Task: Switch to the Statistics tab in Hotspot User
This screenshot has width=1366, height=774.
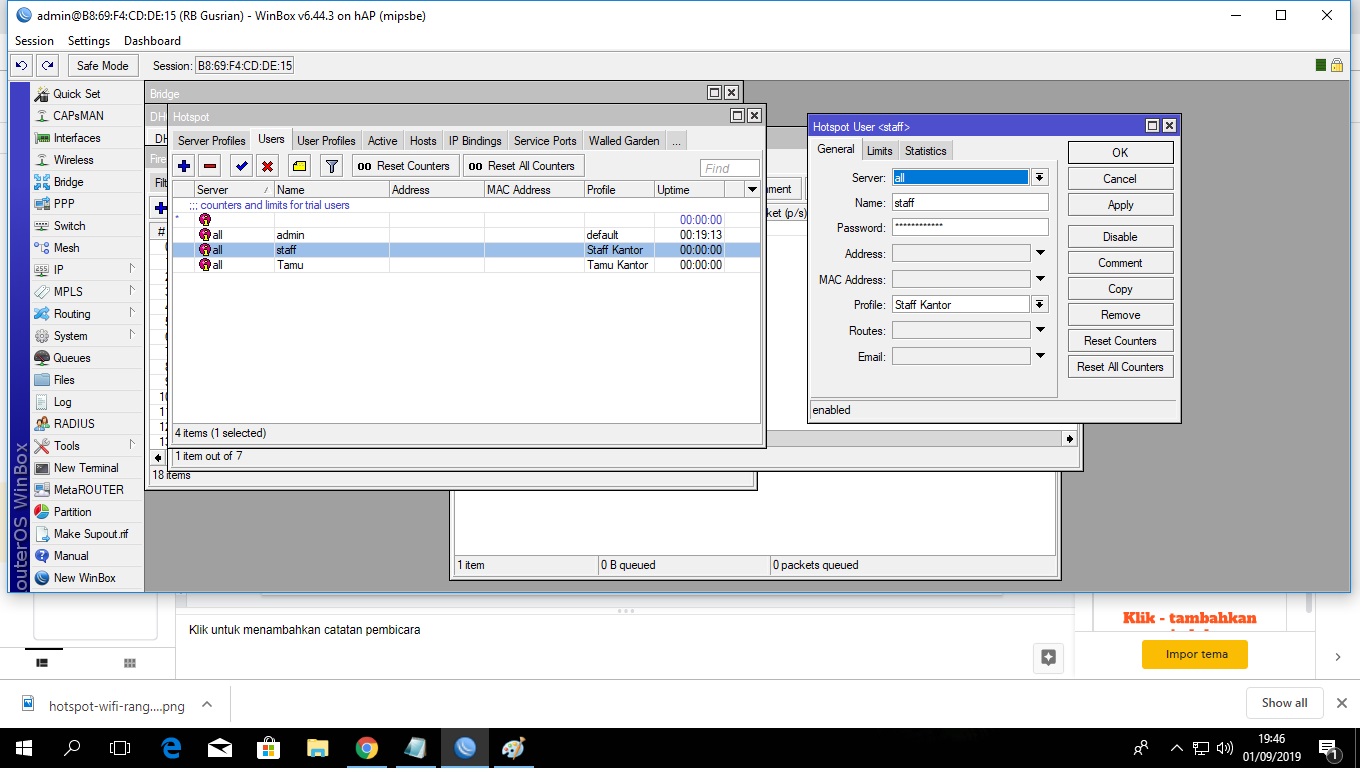Action: [x=925, y=151]
